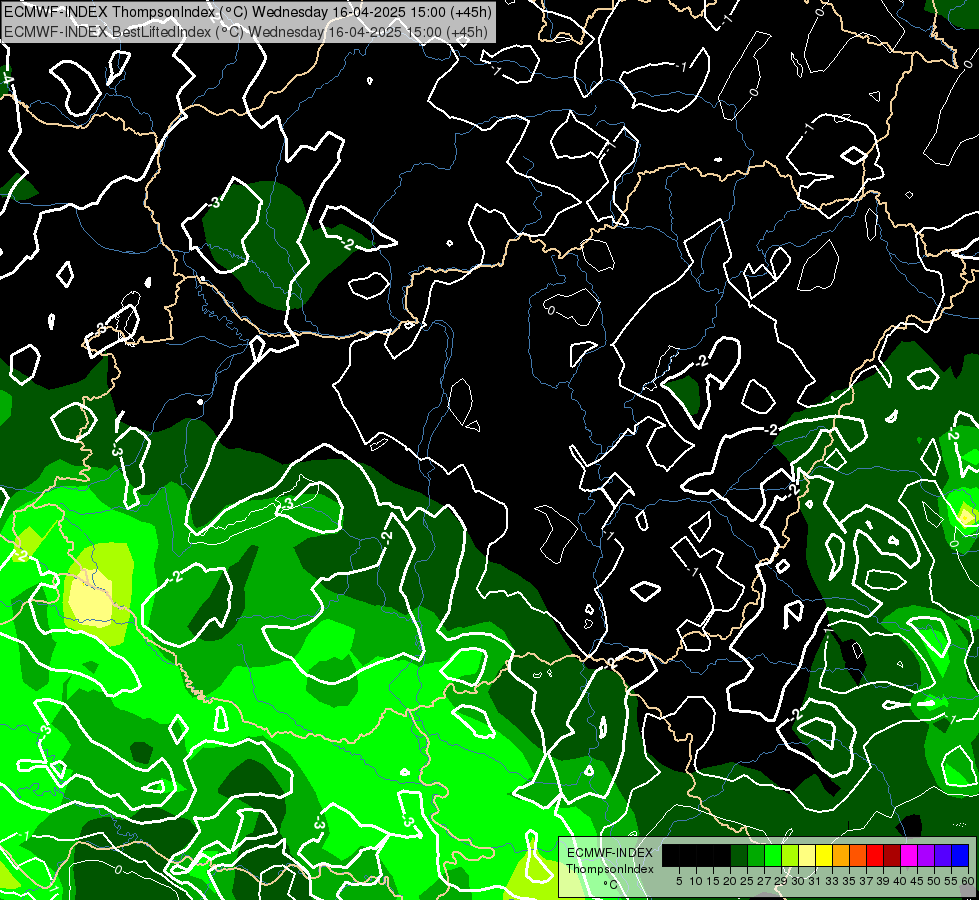Pick the lime 29–30 legend swatch
979x900 pixels.
pyautogui.click(x=790, y=856)
